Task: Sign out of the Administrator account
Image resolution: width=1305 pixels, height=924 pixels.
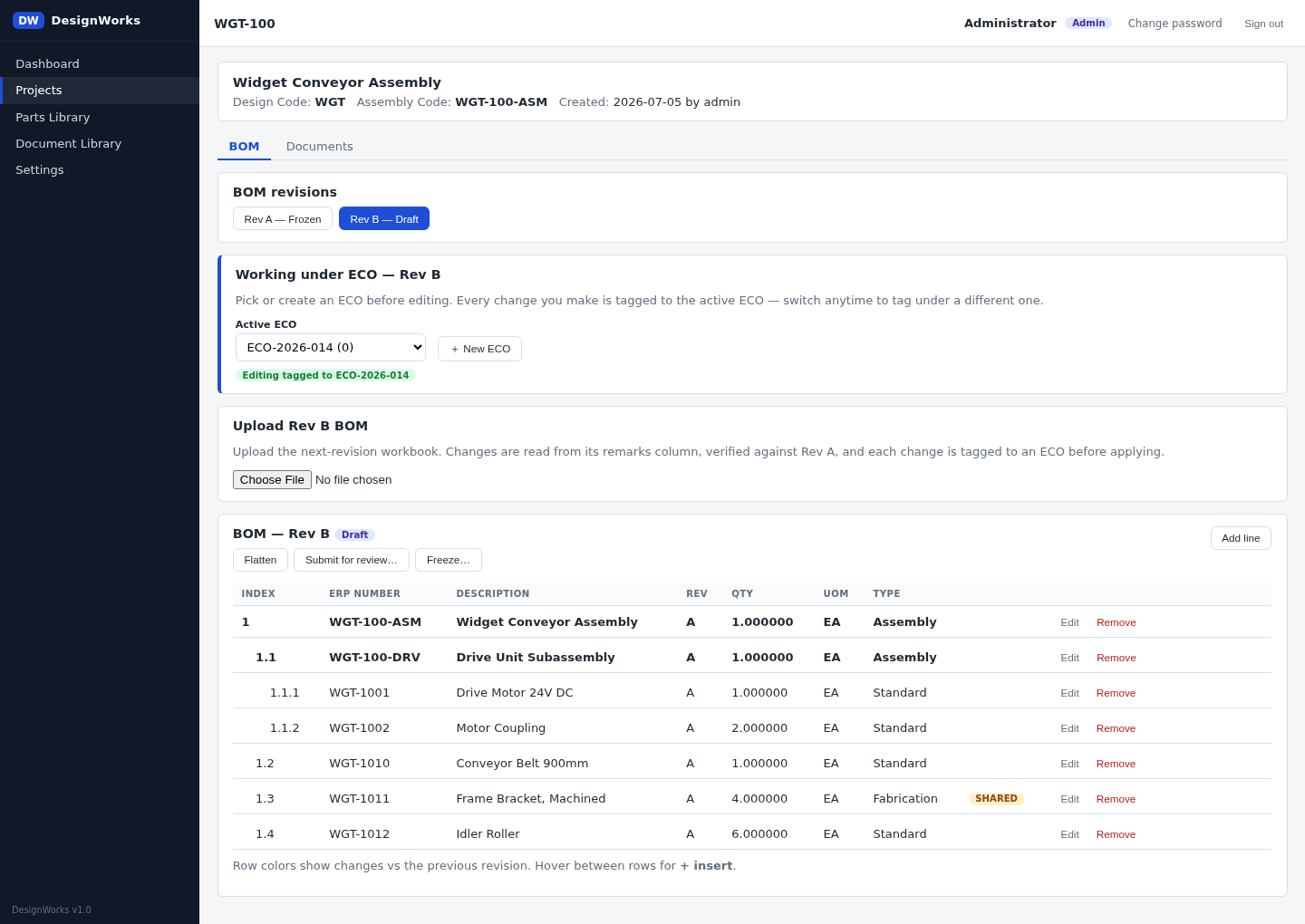Action: pos(1263,24)
